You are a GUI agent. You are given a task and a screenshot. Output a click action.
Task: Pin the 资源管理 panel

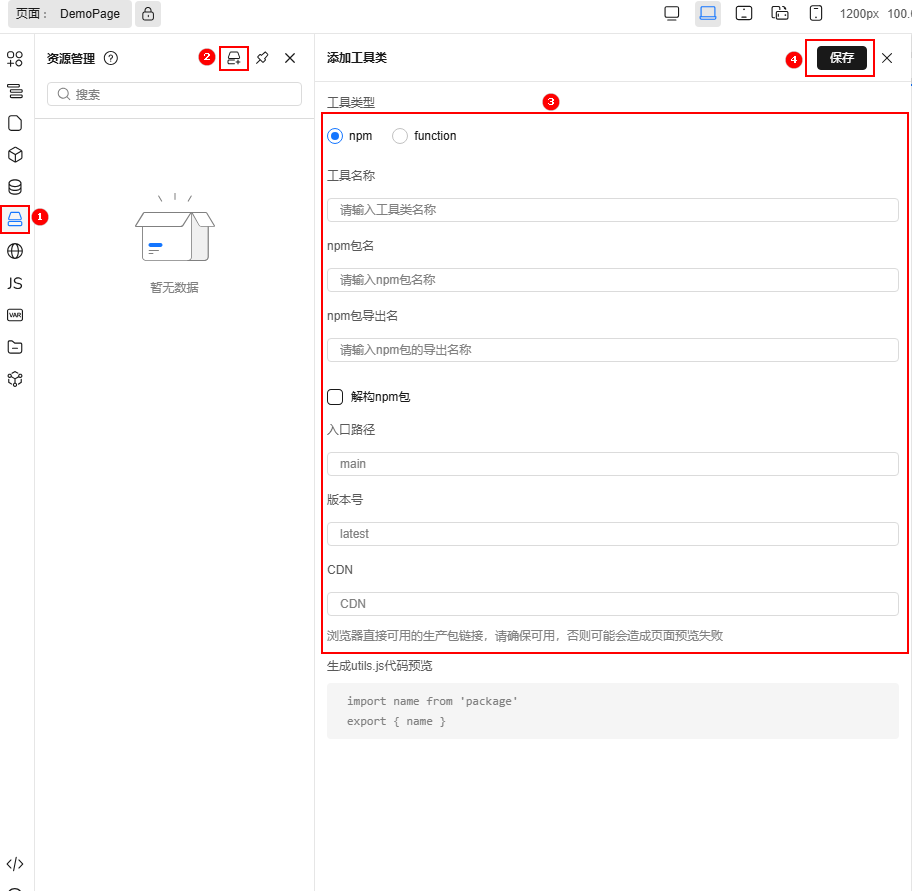tap(262, 58)
